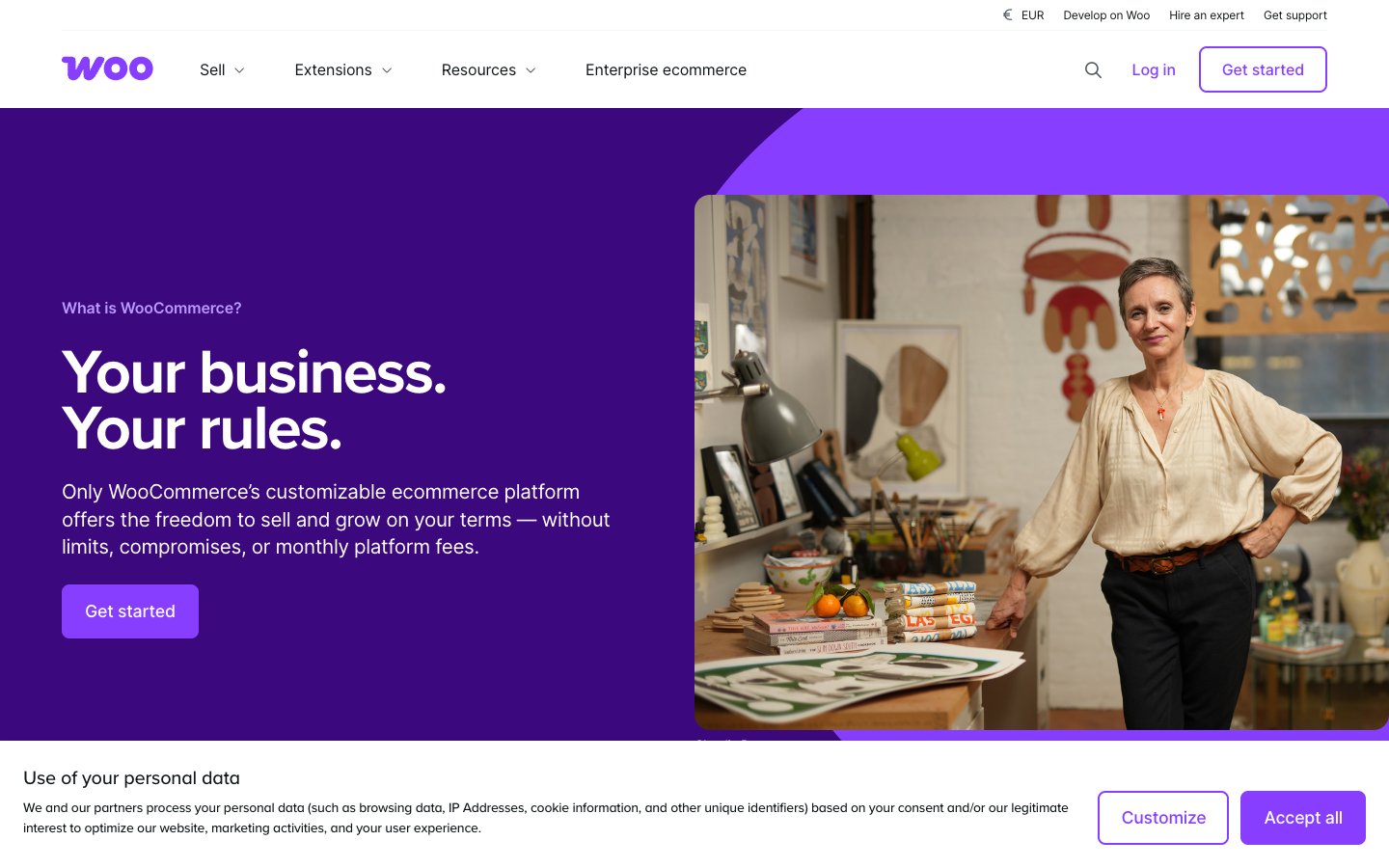Click the Woo logo

pos(107,68)
